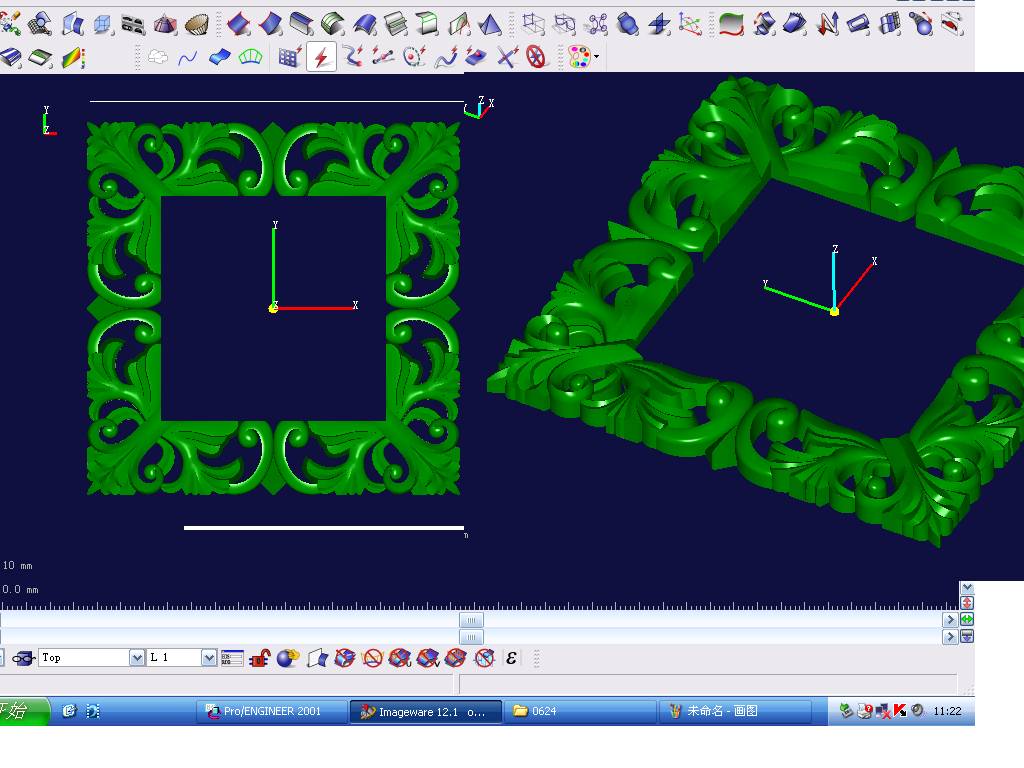The height and width of the screenshot is (768, 1024).
Task: Click the Internet Explorer quick launch icon
Action: click(x=69, y=711)
